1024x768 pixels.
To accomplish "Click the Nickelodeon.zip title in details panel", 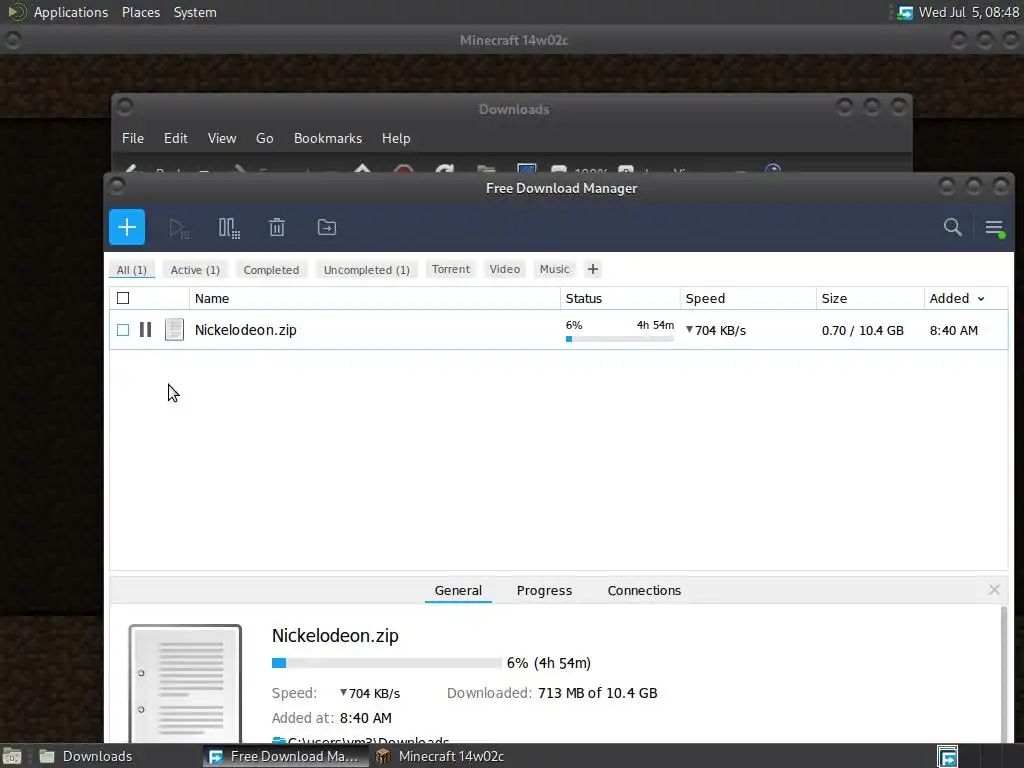I will pyautogui.click(x=335, y=635).
